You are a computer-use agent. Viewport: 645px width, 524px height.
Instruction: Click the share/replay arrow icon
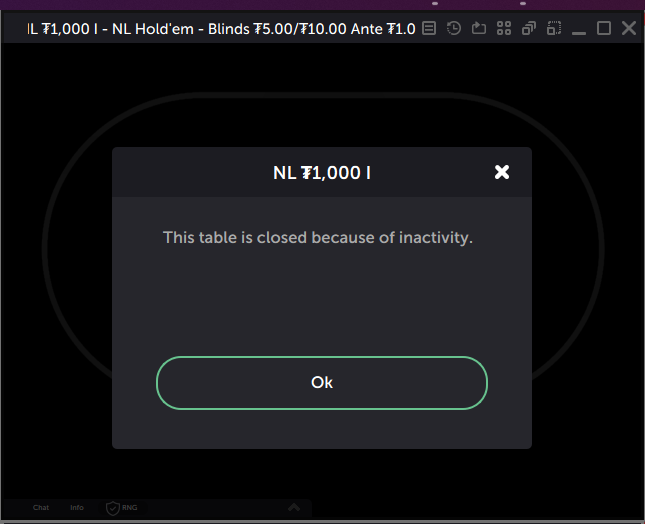click(x=479, y=29)
